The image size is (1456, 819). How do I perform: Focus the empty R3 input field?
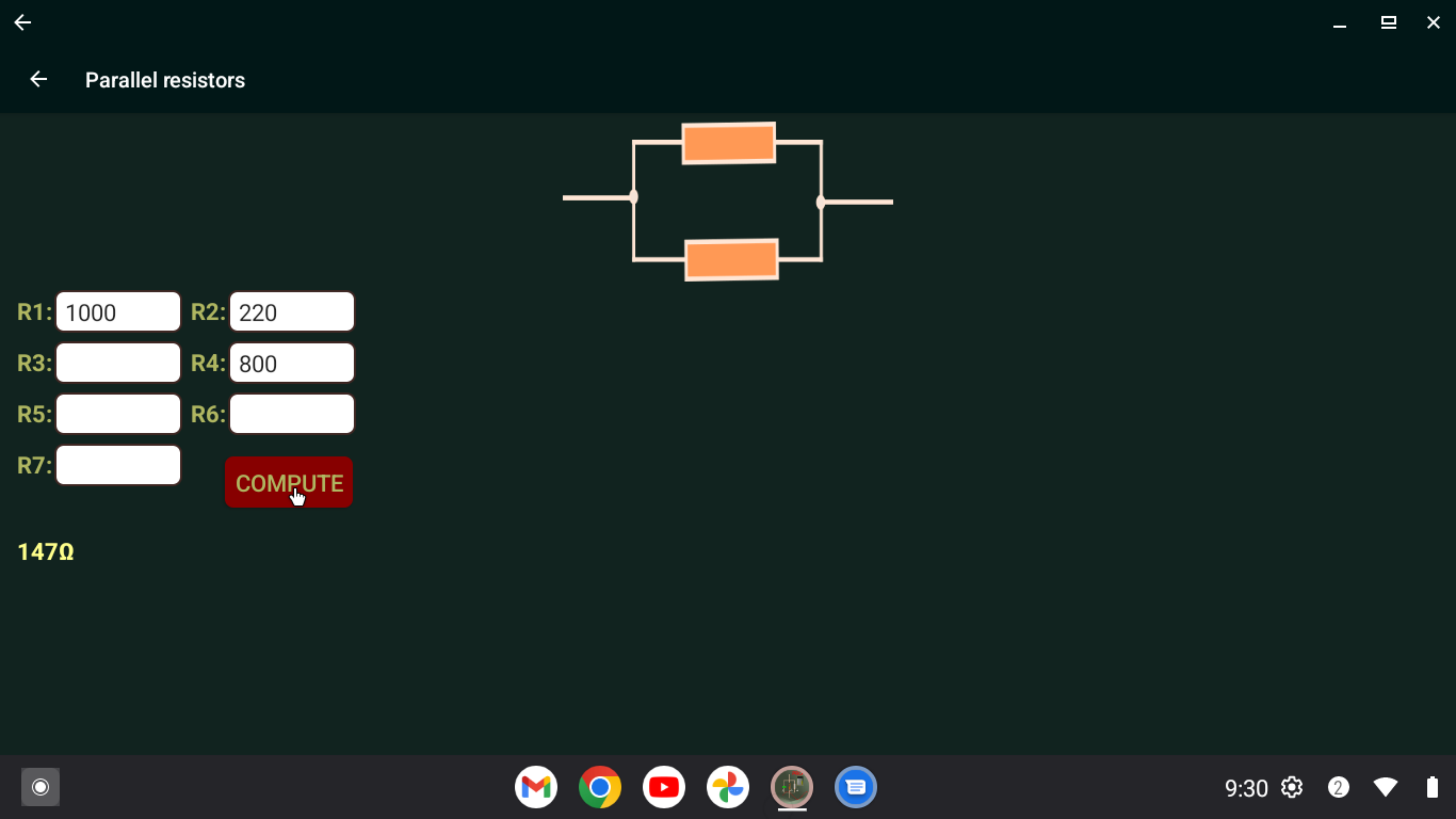[x=118, y=363]
